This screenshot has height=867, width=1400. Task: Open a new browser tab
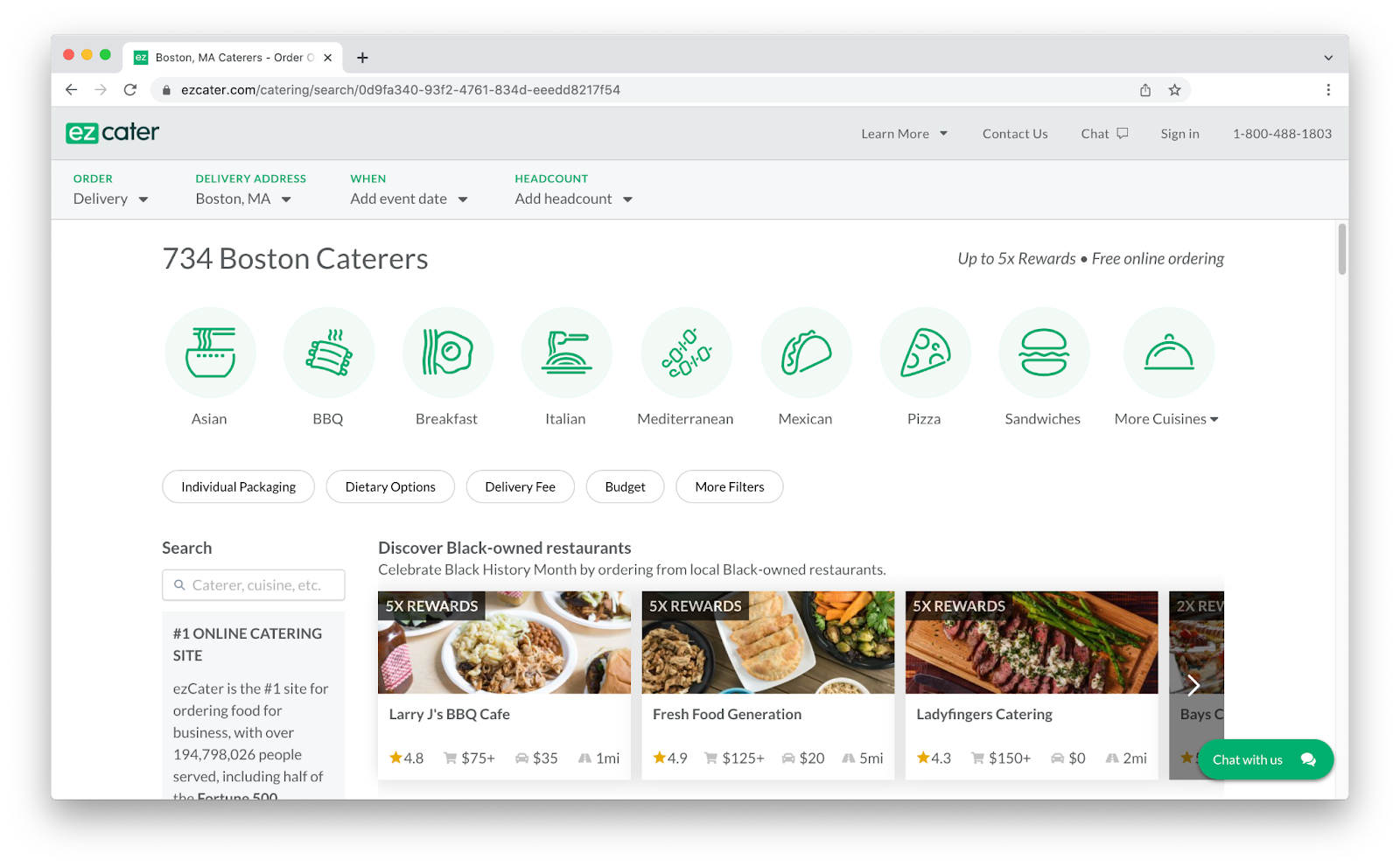point(362,58)
